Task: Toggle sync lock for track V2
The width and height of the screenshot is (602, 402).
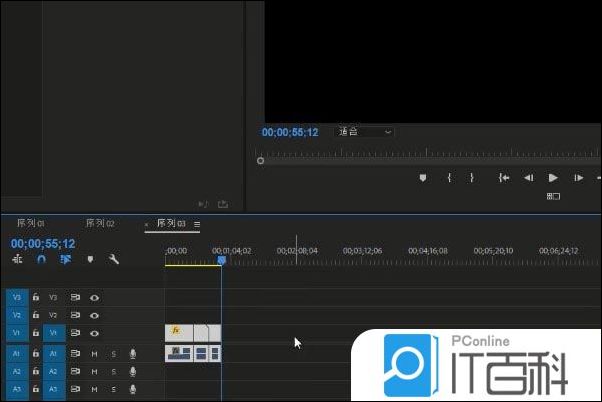Action: [x=75, y=315]
